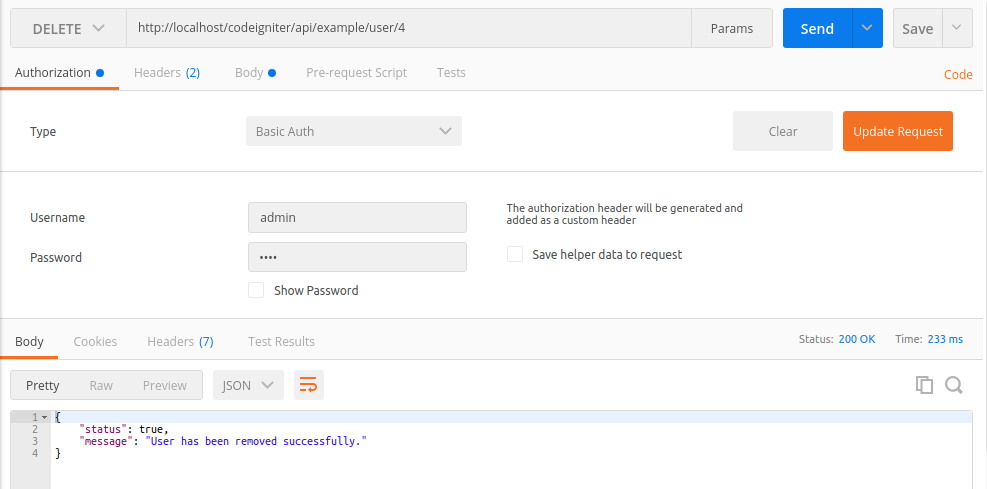View the response Cookies tab
The image size is (987, 489).
95,341
